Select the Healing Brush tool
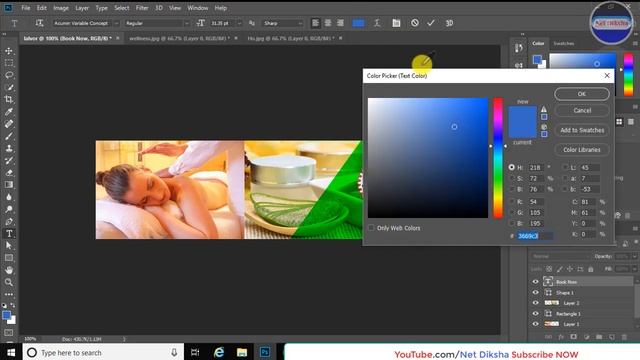The image size is (640, 360). [x=9, y=124]
